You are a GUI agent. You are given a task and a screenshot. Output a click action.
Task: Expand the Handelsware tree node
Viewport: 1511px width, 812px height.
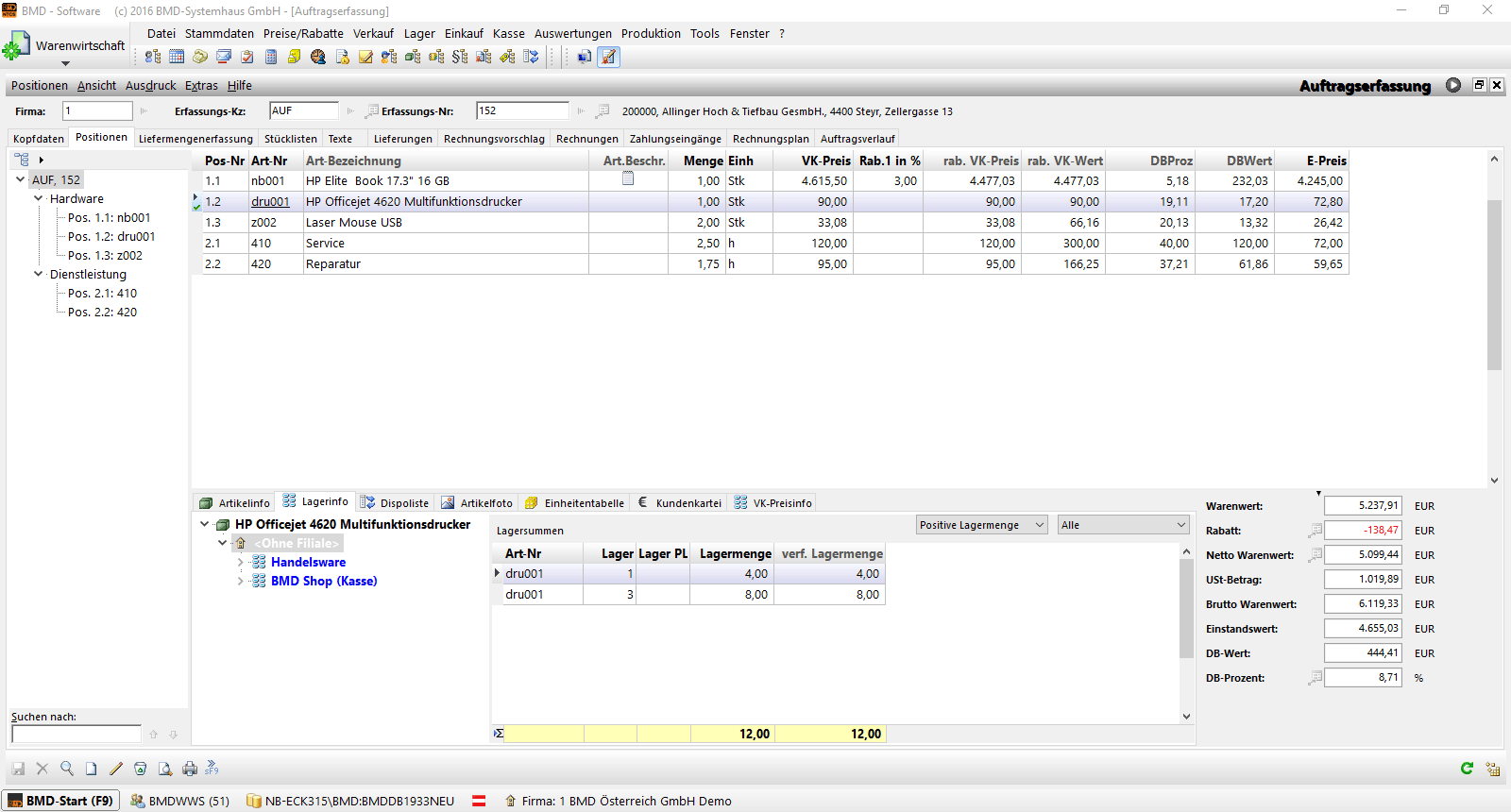(241, 562)
